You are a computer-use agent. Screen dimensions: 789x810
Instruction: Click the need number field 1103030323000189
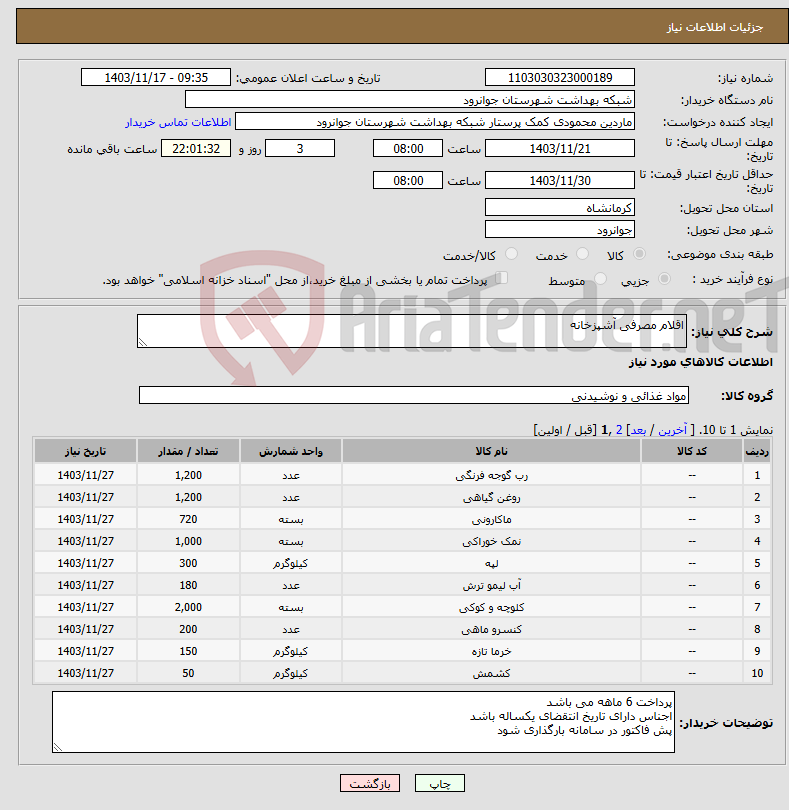click(x=560, y=77)
